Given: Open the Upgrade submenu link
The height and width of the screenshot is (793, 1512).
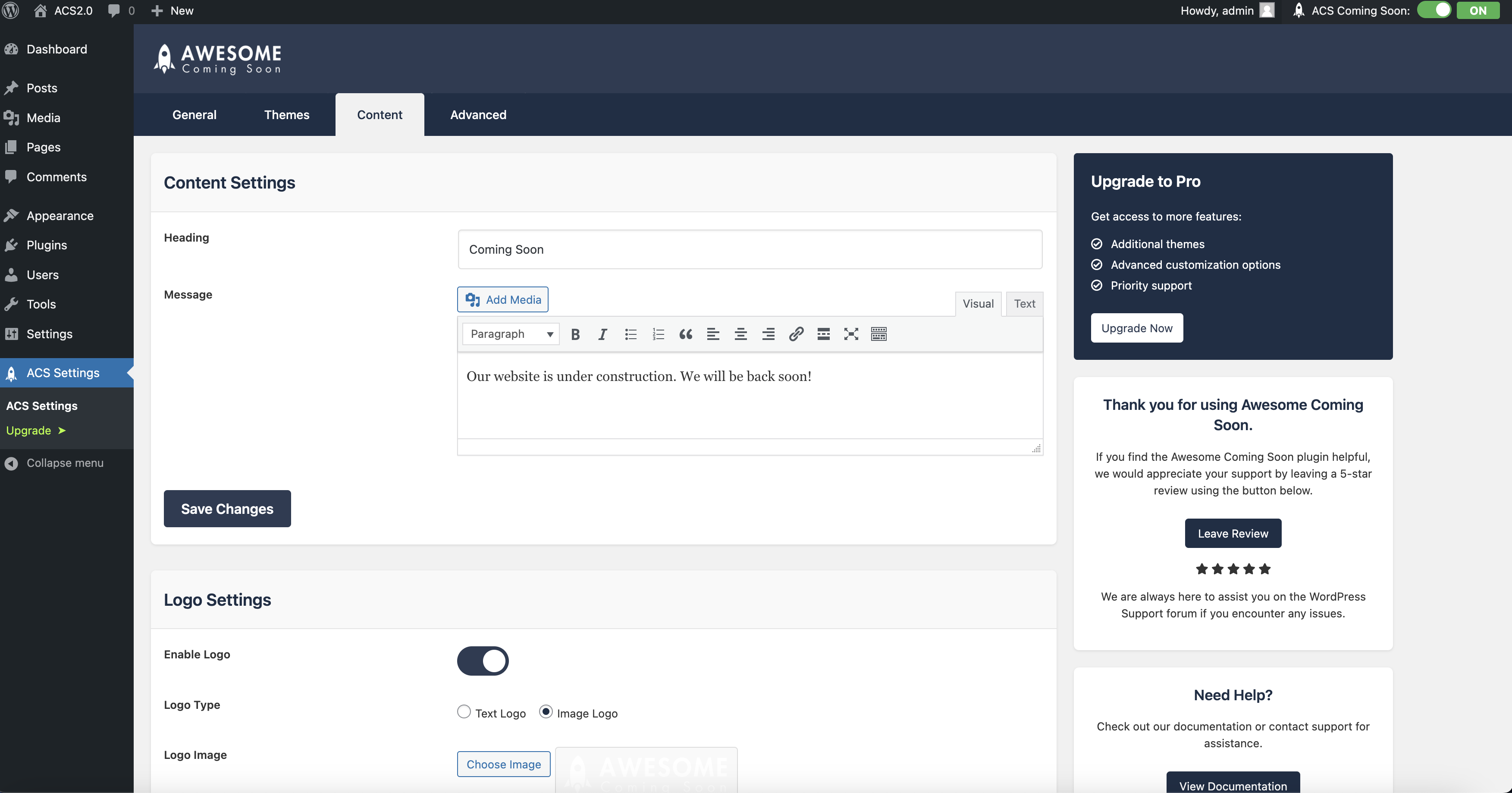Looking at the screenshot, I should tap(36, 431).
